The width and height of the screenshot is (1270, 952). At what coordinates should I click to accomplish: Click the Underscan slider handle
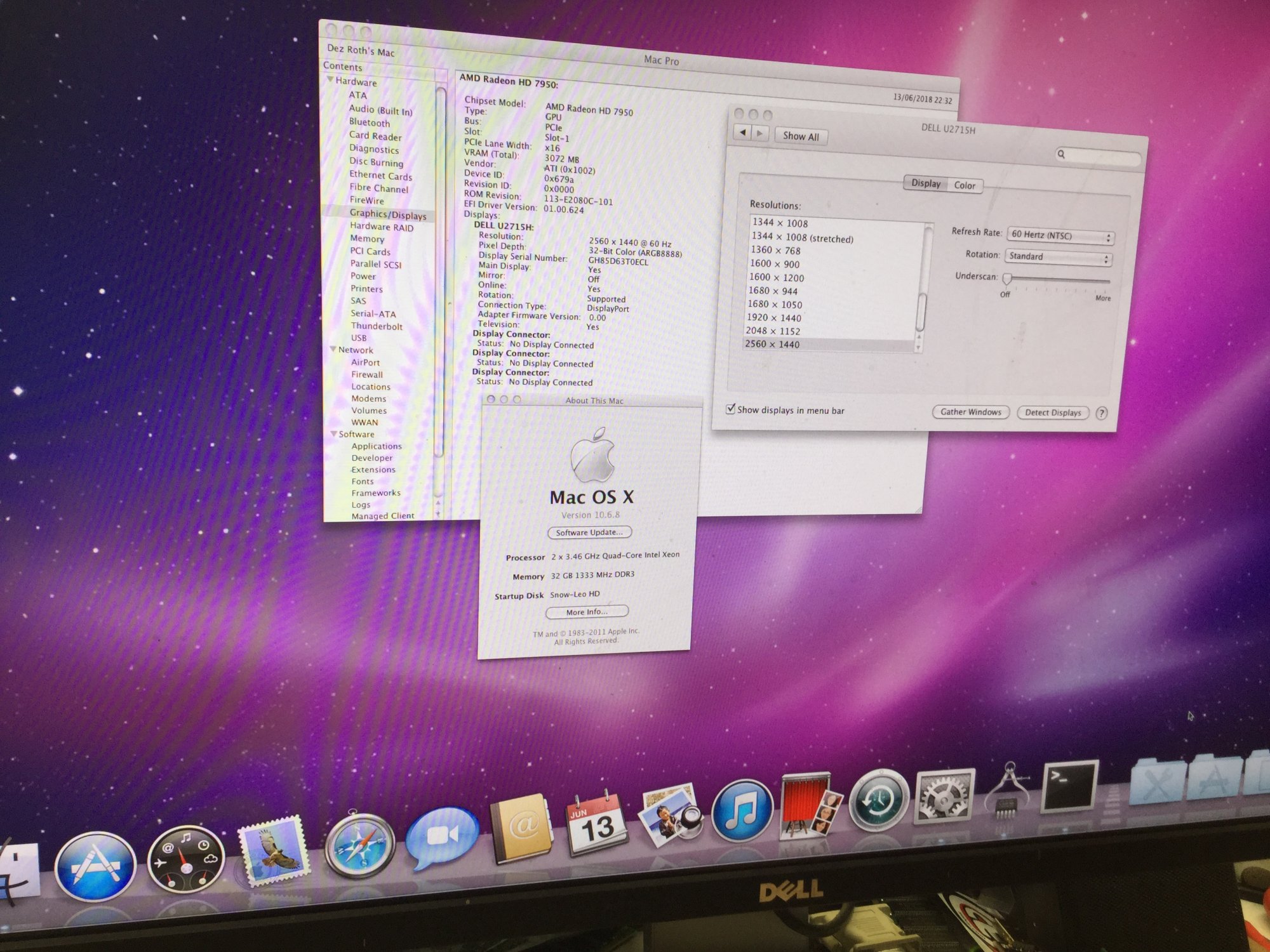click(1006, 279)
